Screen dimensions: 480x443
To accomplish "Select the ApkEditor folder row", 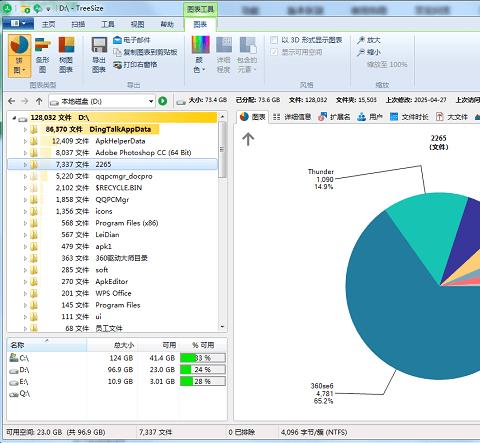I will pos(112,282).
